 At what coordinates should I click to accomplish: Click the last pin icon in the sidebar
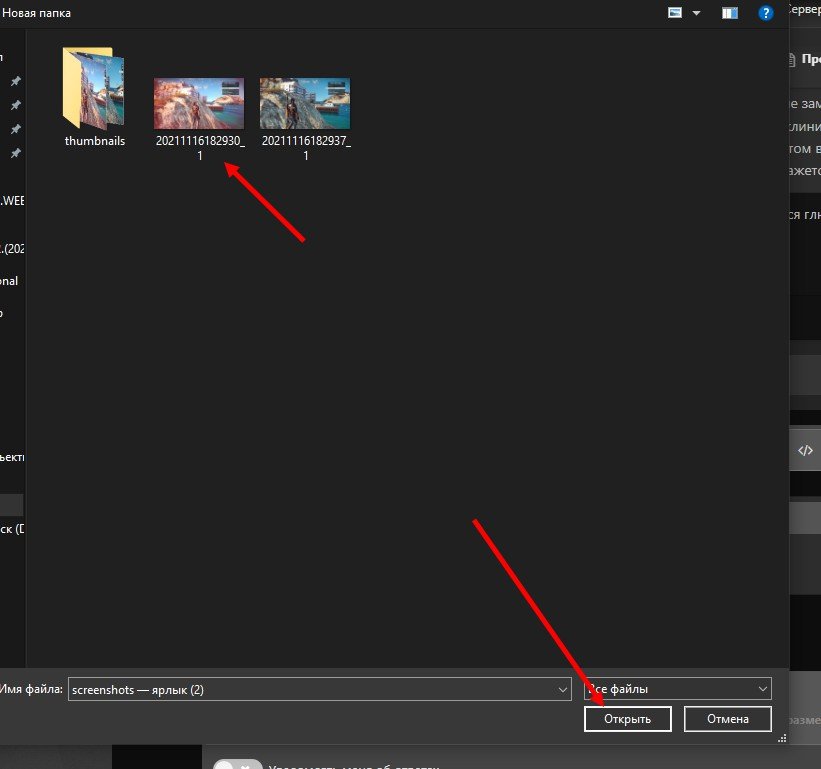[x=15, y=153]
